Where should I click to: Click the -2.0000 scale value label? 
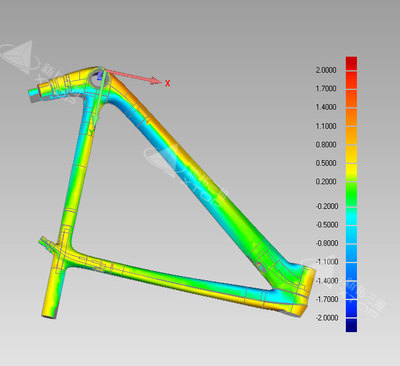pyautogui.click(x=327, y=318)
